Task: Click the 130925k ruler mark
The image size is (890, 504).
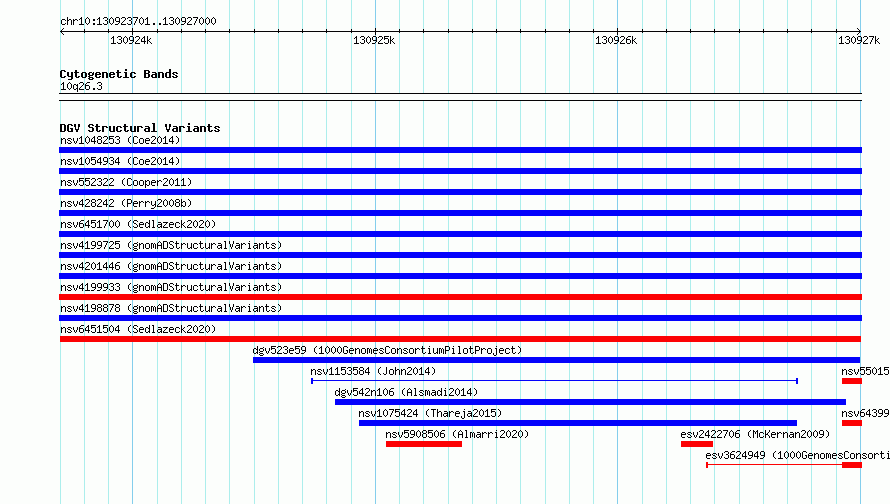Action: [x=374, y=40]
